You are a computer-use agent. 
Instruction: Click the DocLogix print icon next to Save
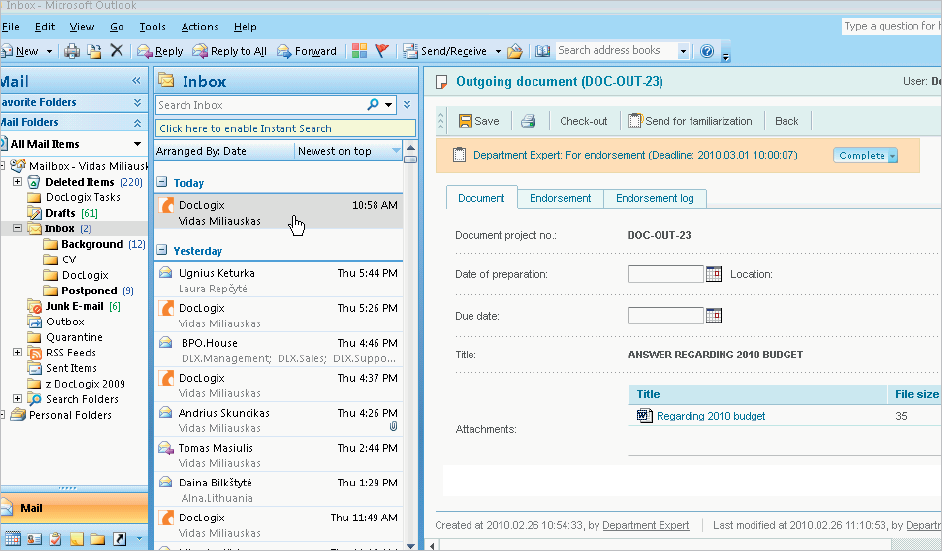tap(528, 121)
